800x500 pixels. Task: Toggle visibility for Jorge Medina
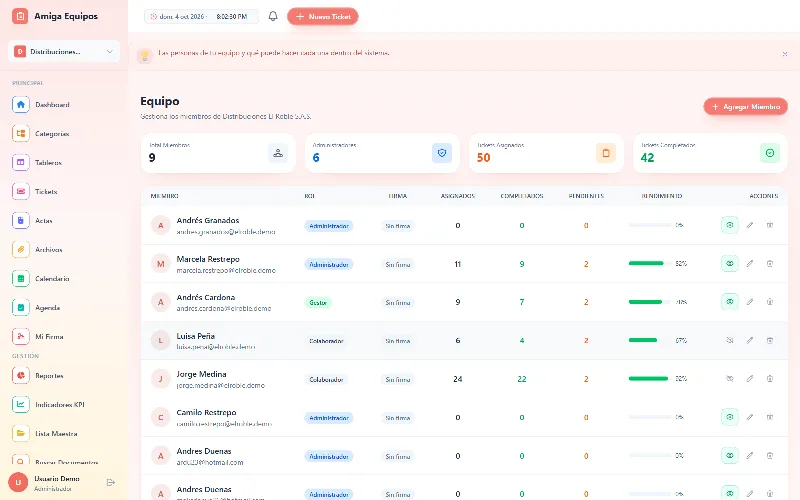point(730,379)
